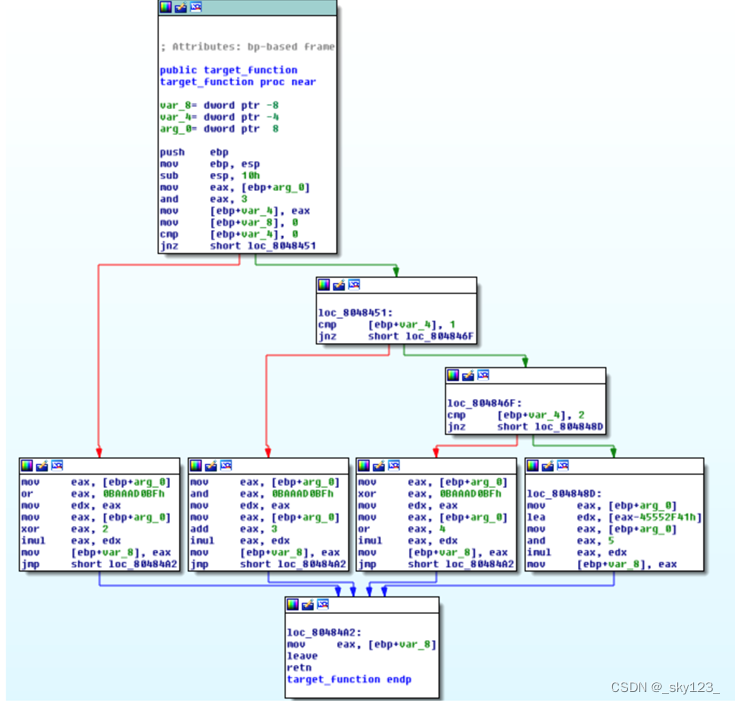Image resolution: width=735 pixels, height=704 pixels.
Task: Click node color icon on 'or eax, 4' block
Action: coord(364,466)
